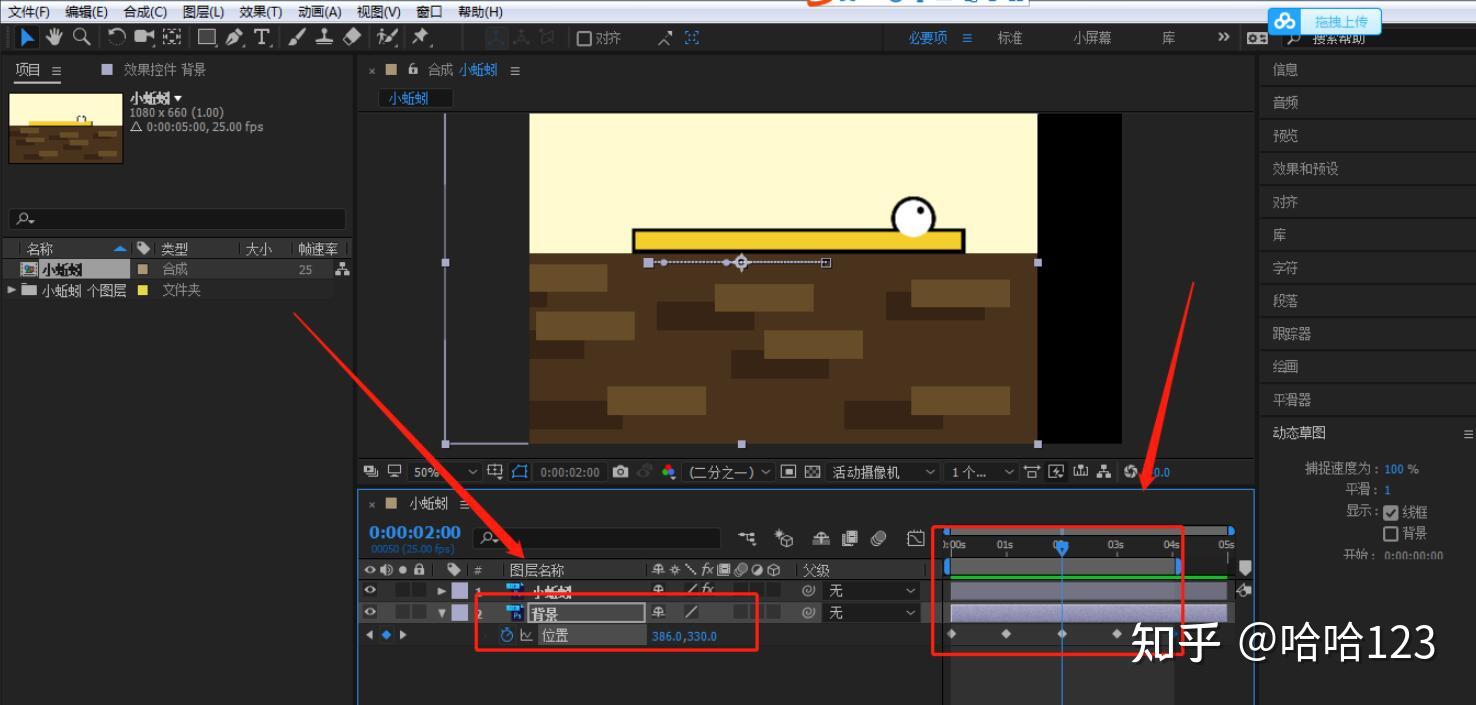Select the Clone Stamp tool
Screen dimensions: 1476x705
(324, 37)
